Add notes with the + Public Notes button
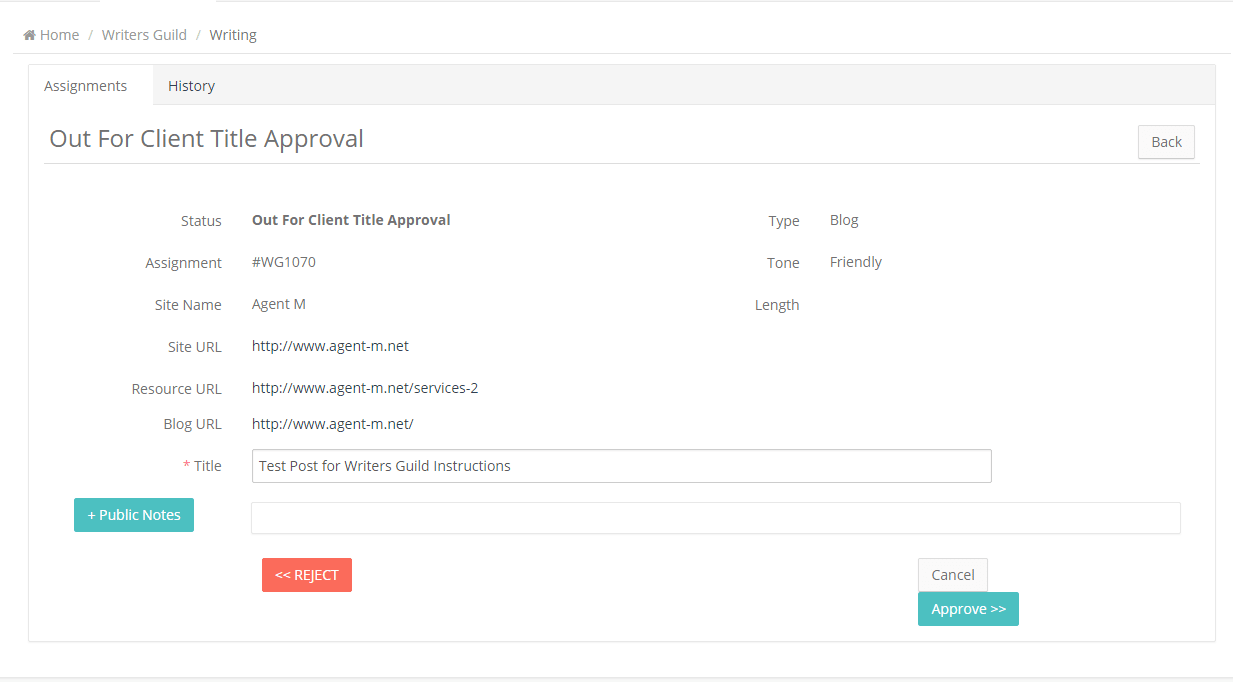The height and width of the screenshot is (682, 1233). point(134,515)
